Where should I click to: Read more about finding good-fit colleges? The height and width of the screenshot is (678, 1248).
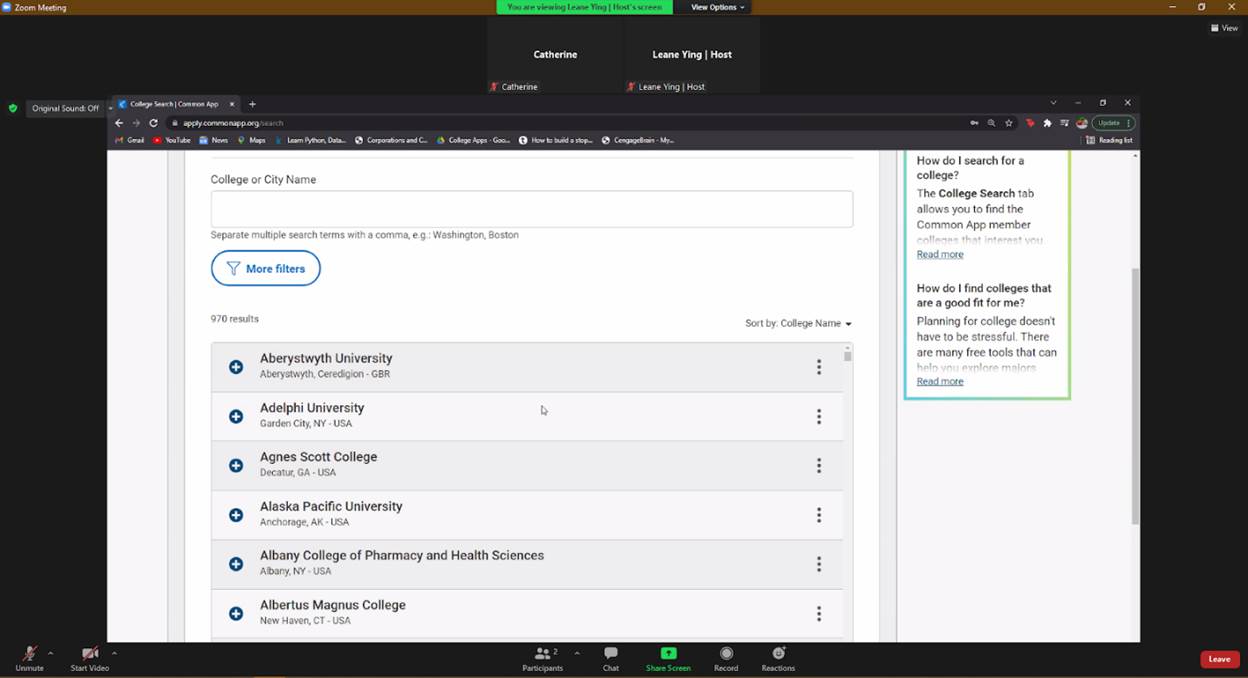[x=940, y=381]
